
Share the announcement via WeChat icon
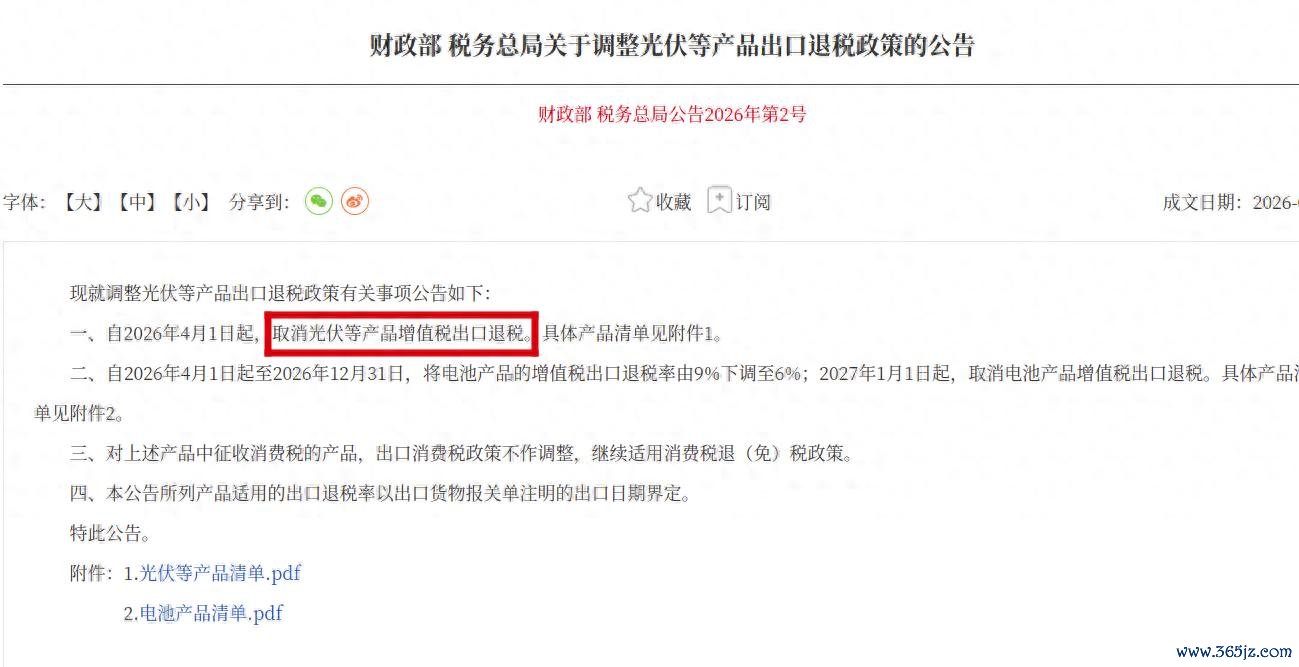(x=319, y=201)
